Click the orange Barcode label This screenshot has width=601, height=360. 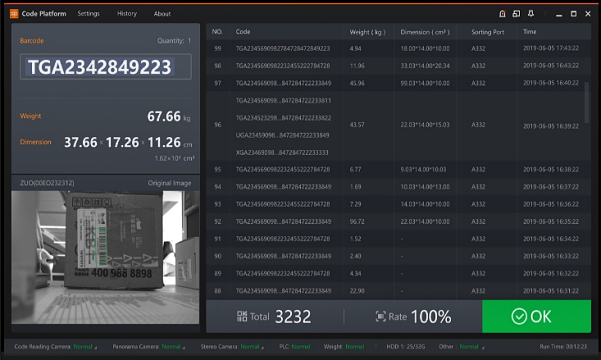point(32,41)
